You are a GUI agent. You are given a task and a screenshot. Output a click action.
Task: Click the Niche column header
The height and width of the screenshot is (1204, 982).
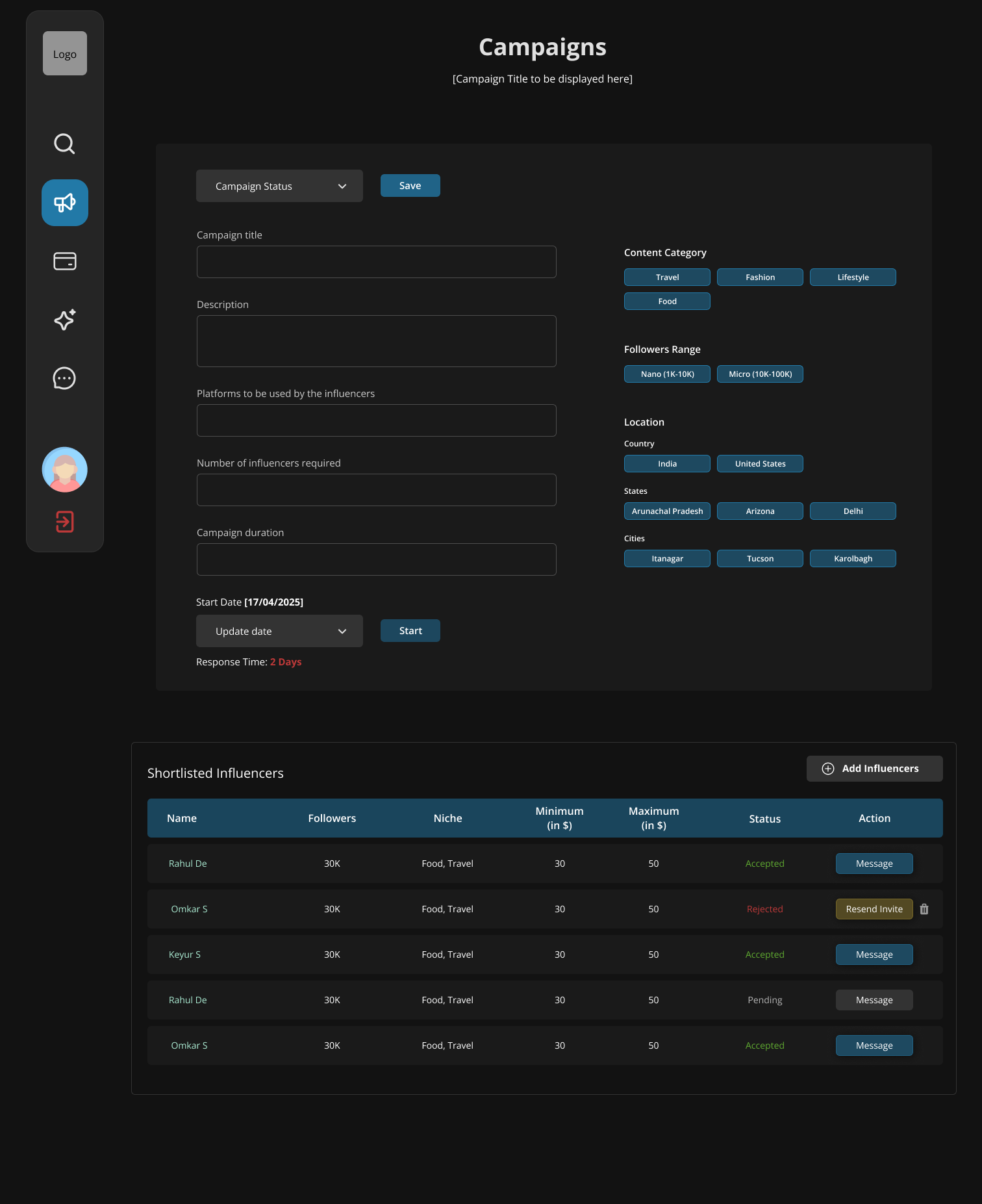coord(447,818)
